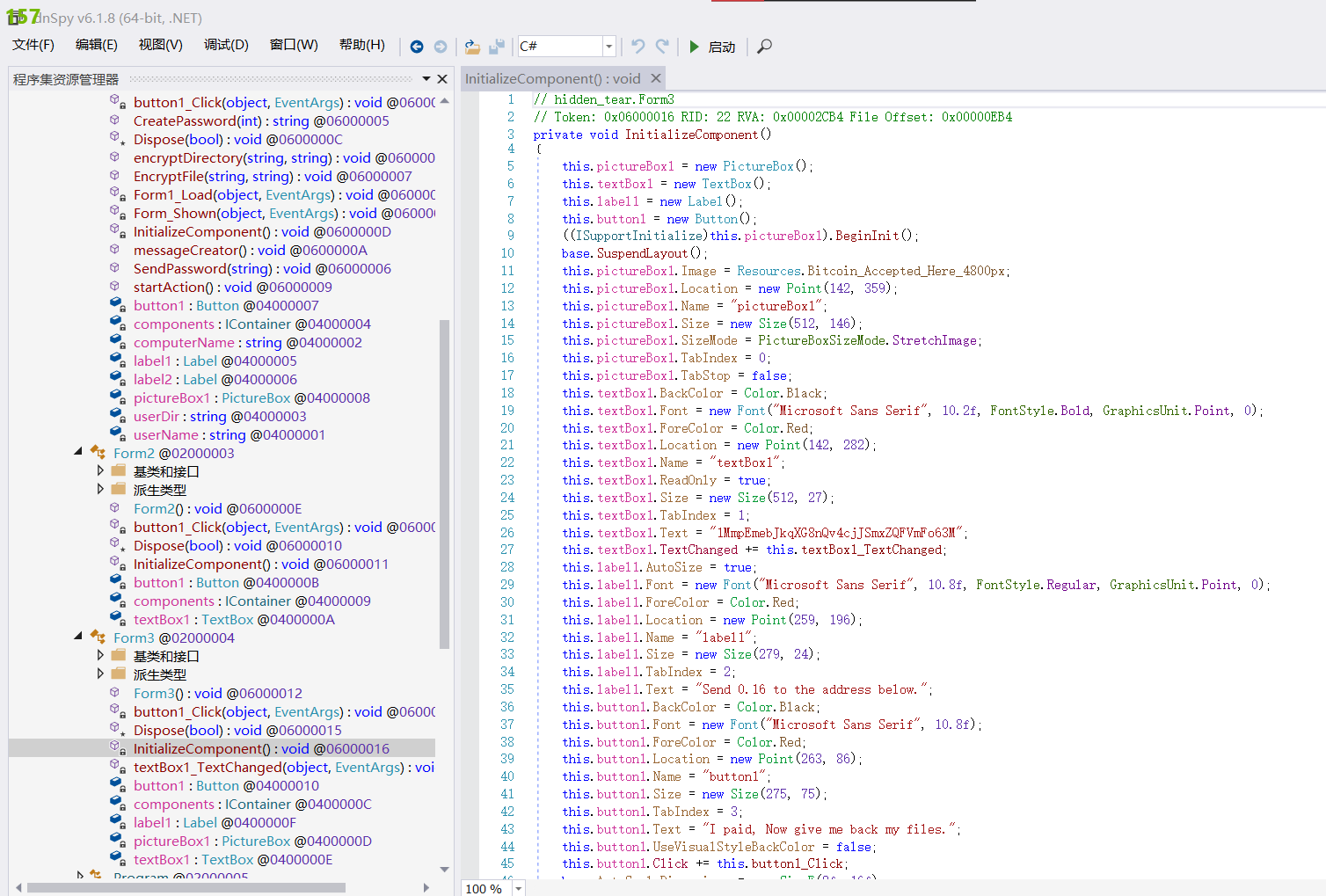This screenshot has width=1326, height=896.
Task: Select the InitializeComponent() : void tab
Action: 553,79
